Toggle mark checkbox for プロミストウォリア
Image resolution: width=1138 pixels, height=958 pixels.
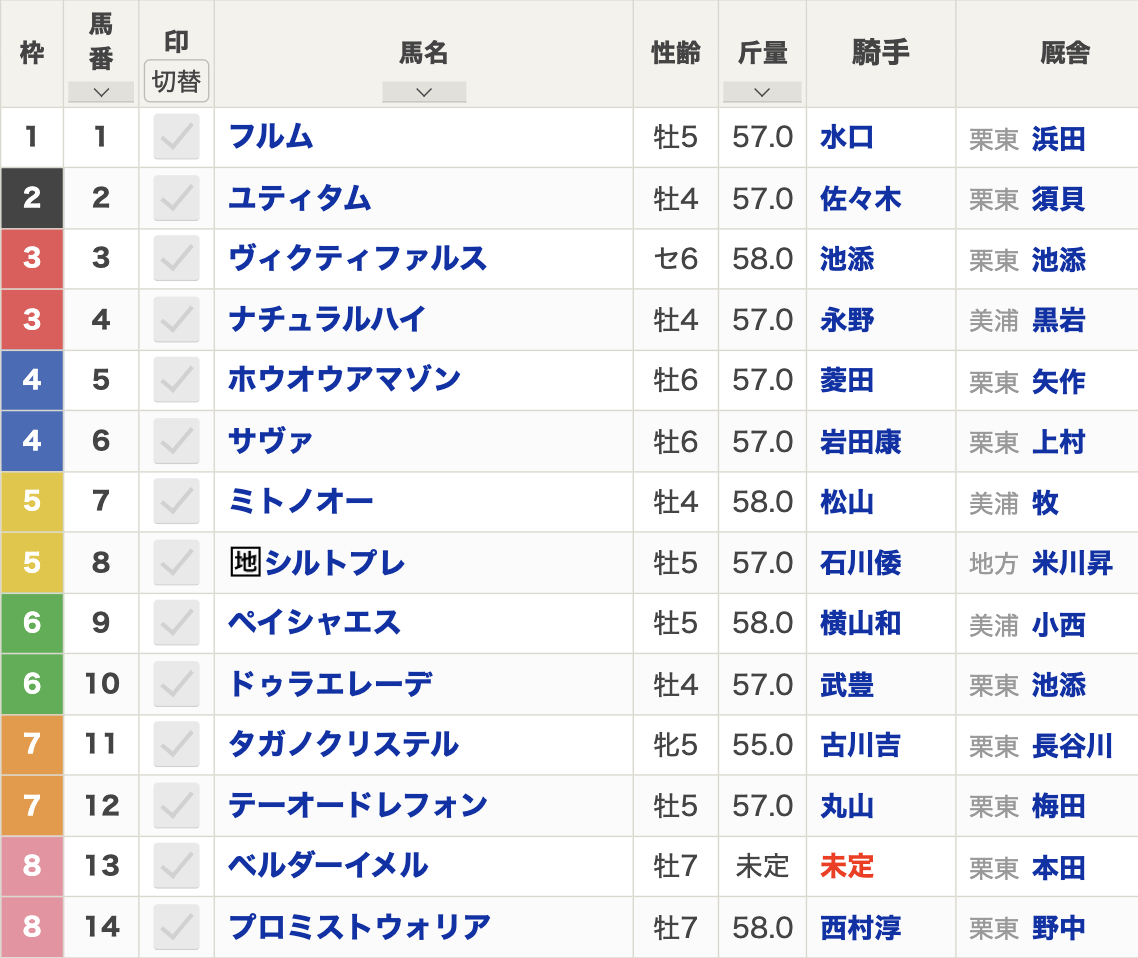click(x=176, y=928)
